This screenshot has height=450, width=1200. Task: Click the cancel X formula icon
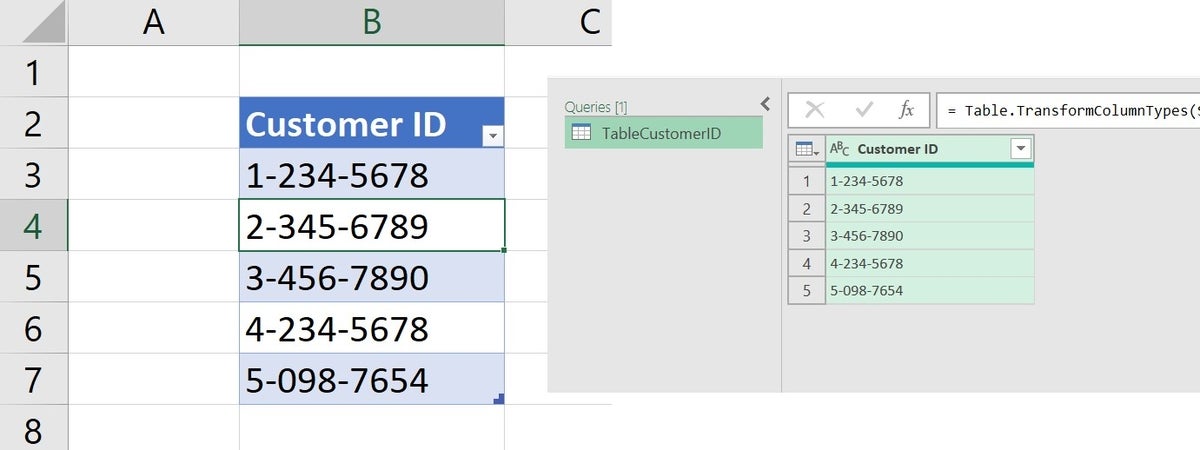click(815, 111)
